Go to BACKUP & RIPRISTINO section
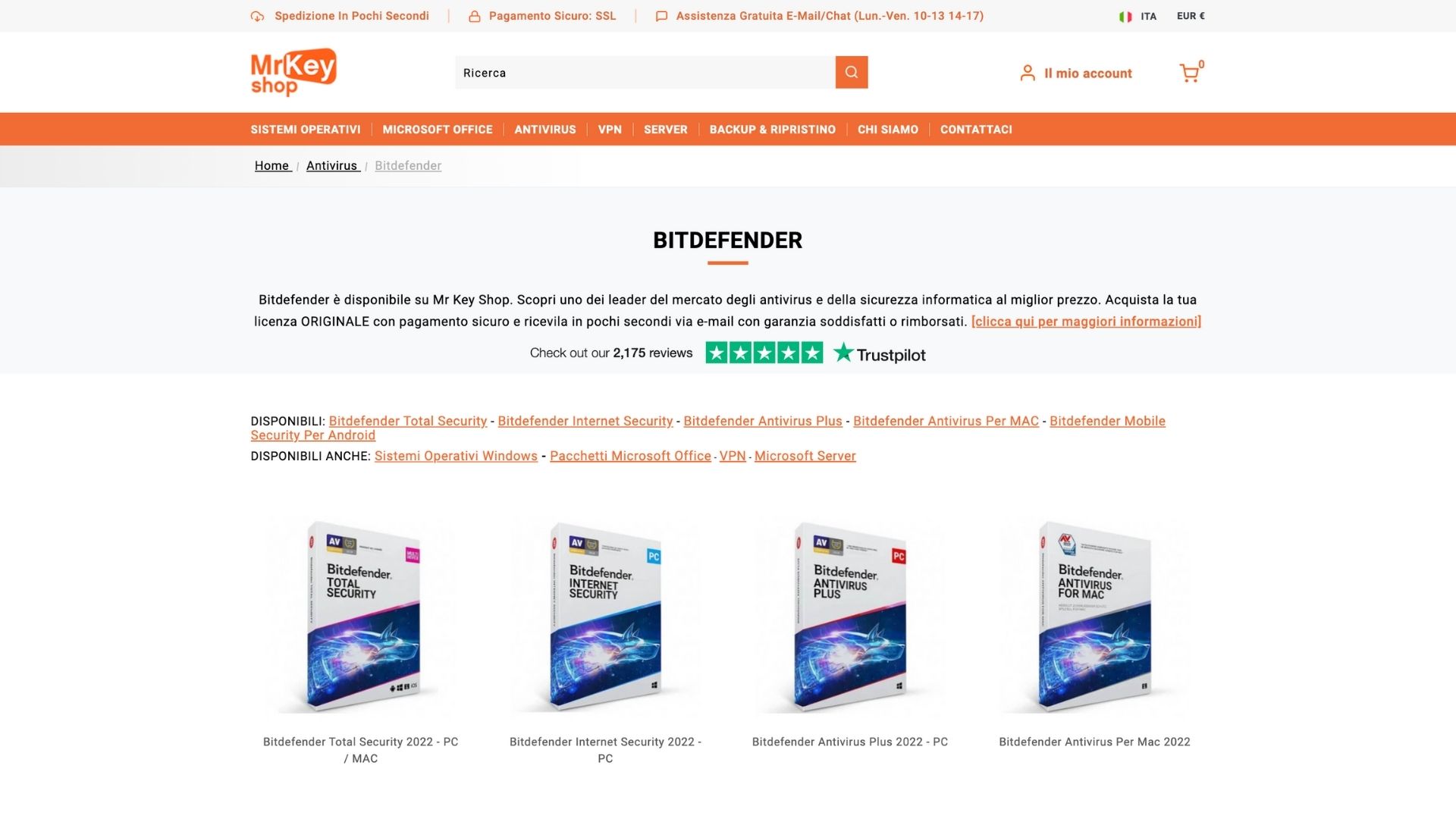Screen dimensions: 1456x819 [x=773, y=130]
